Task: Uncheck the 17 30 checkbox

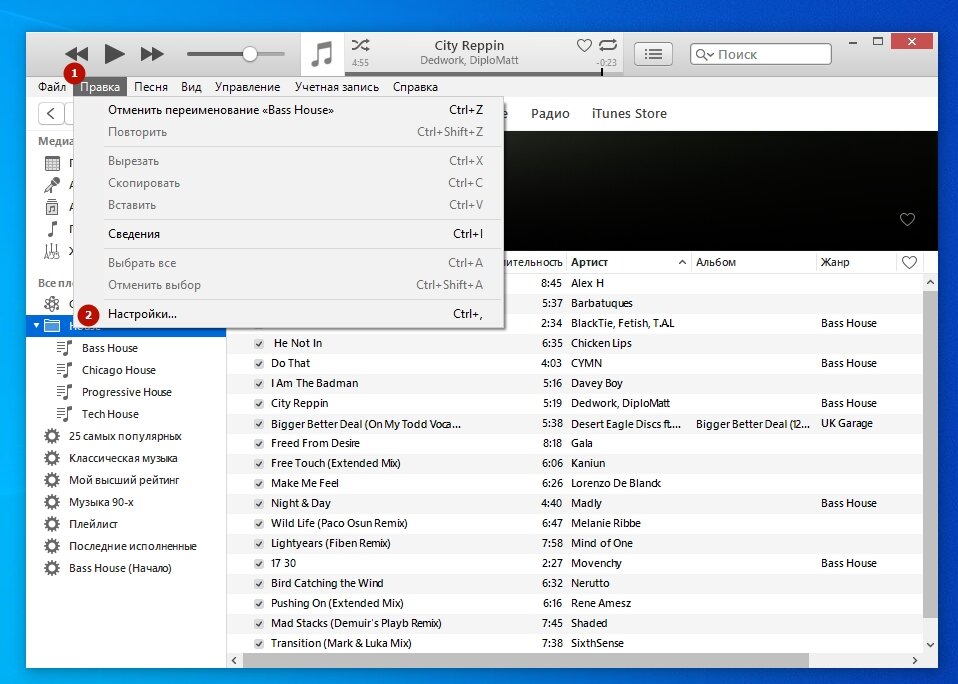Action: click(x=259, y=564)
